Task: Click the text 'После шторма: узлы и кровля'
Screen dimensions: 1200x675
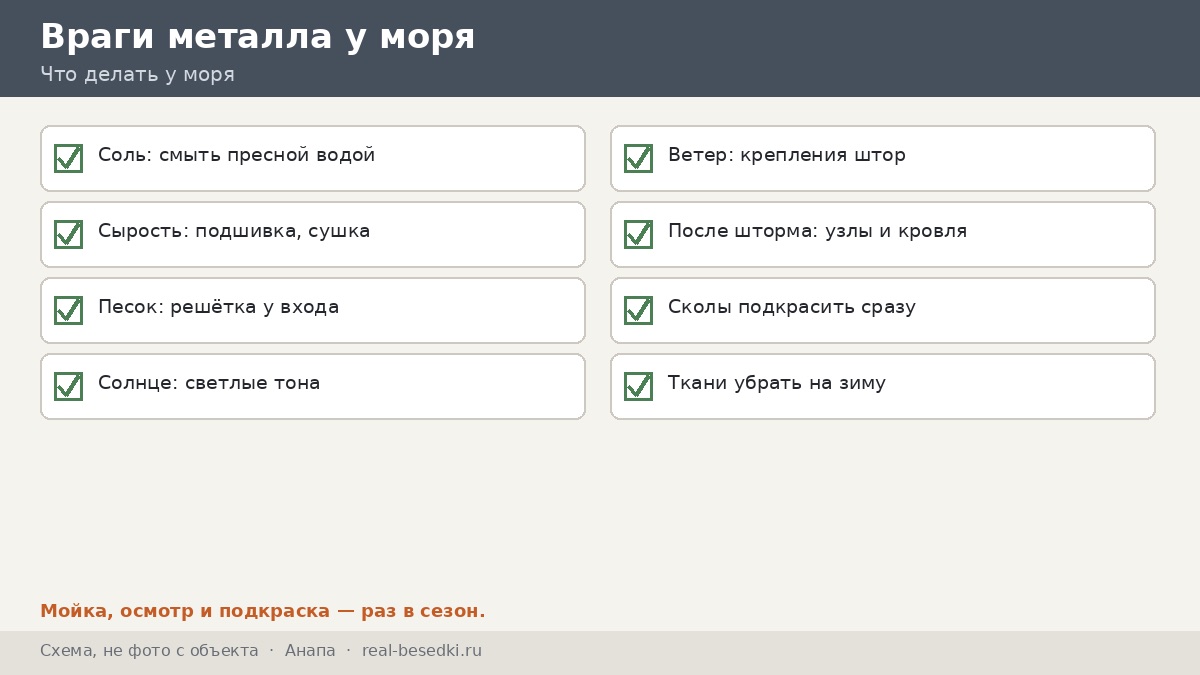Action: pos(817,232)
